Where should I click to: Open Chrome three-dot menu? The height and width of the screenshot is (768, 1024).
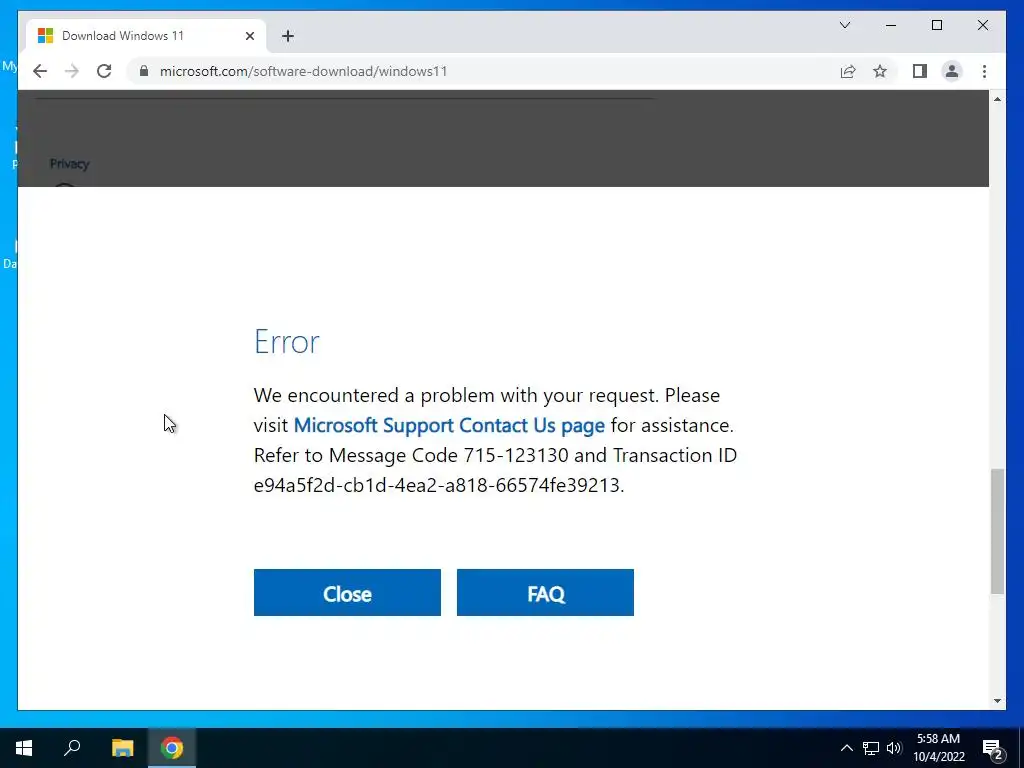(984, 71)
